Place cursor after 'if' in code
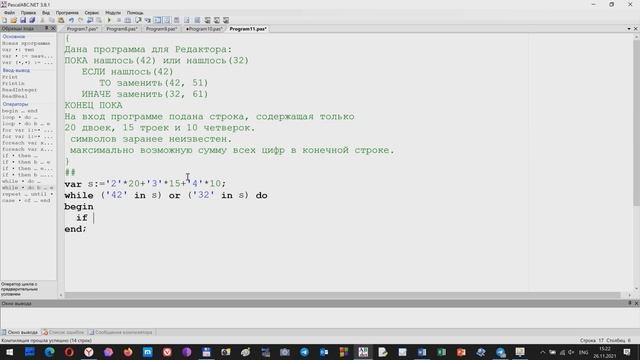Screen dimensions: 640x360 click(x=93, y=218)
